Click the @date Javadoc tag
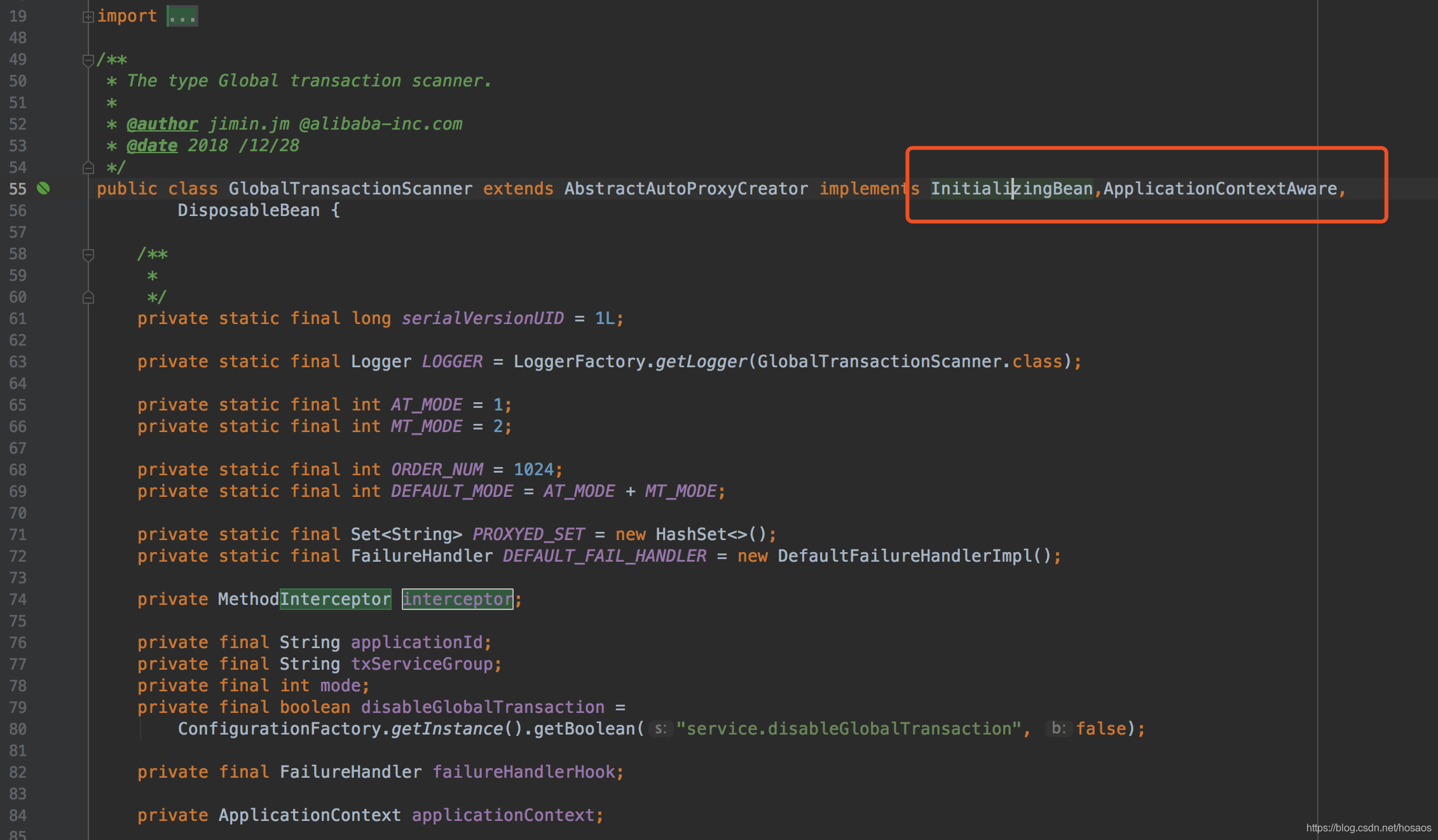This screenshot has height=840, width=1438. [x=152, y=146]
